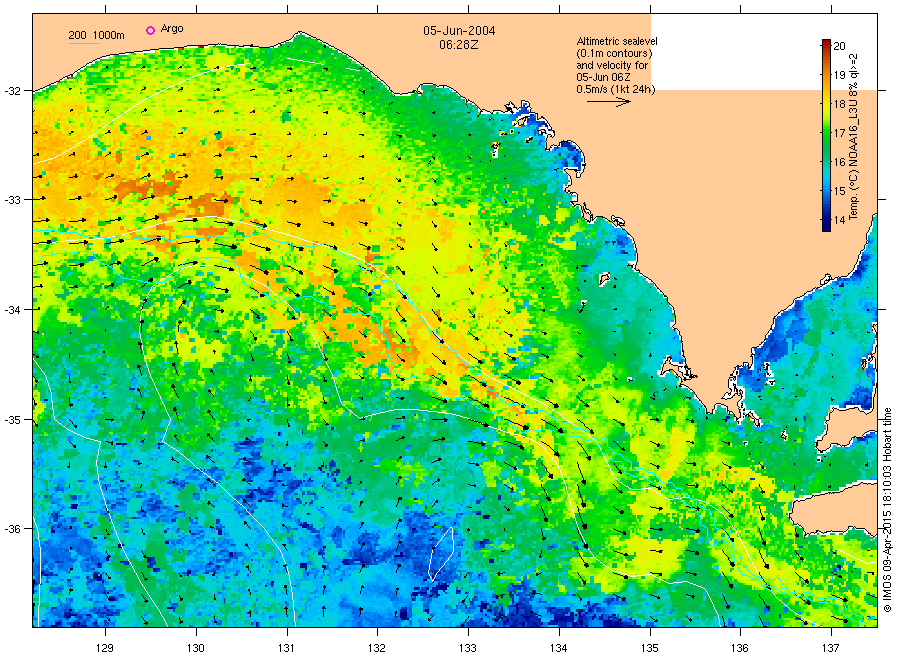Click the magenta Argo marker circle
The image size is (900, 660).
[150, 30]
